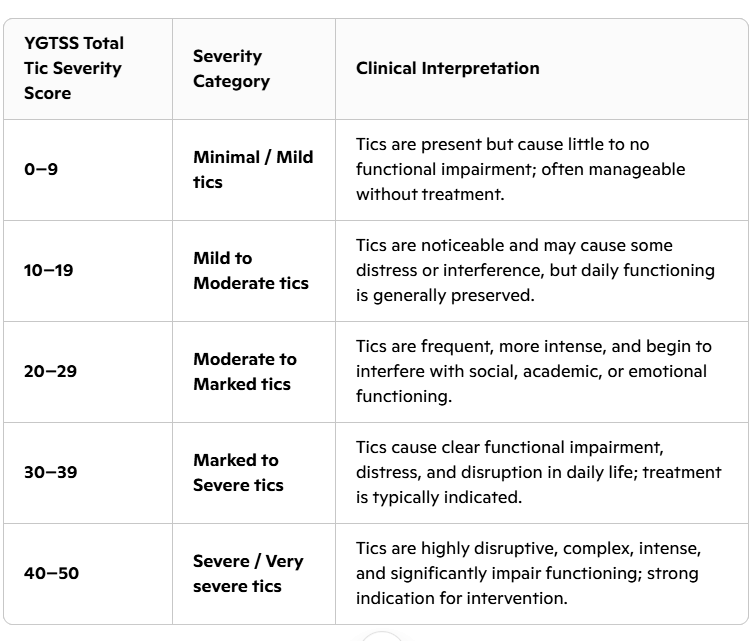Screen dimensions: 756x641
Task: Select the interpretation saying treatment is typically indicated
Action: tap(538, 473)
